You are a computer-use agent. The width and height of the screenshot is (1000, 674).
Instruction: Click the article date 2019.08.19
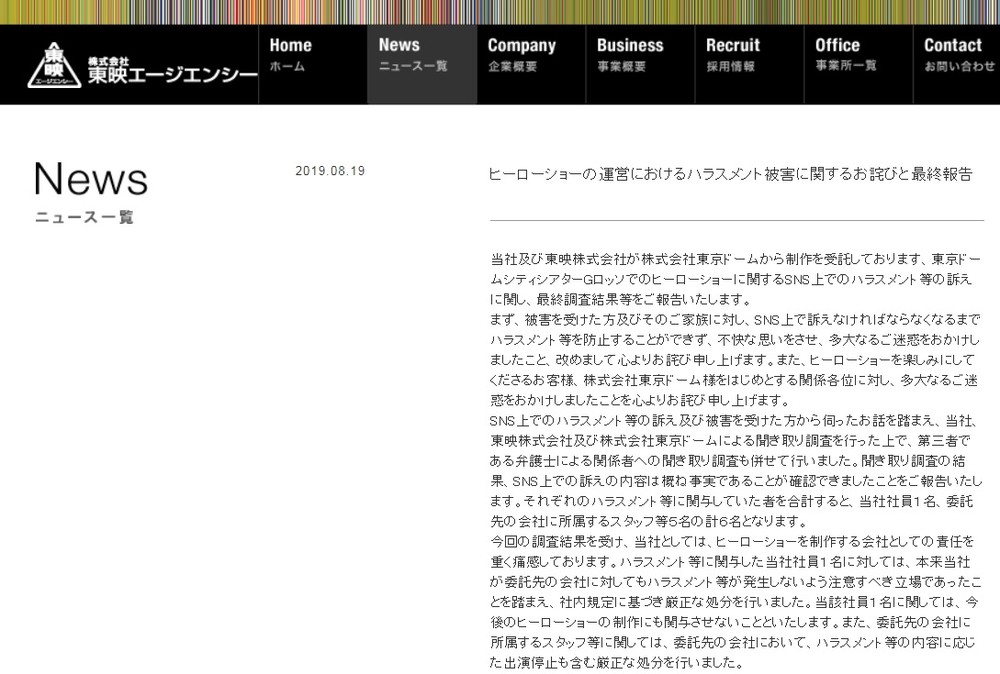(330, 171)
